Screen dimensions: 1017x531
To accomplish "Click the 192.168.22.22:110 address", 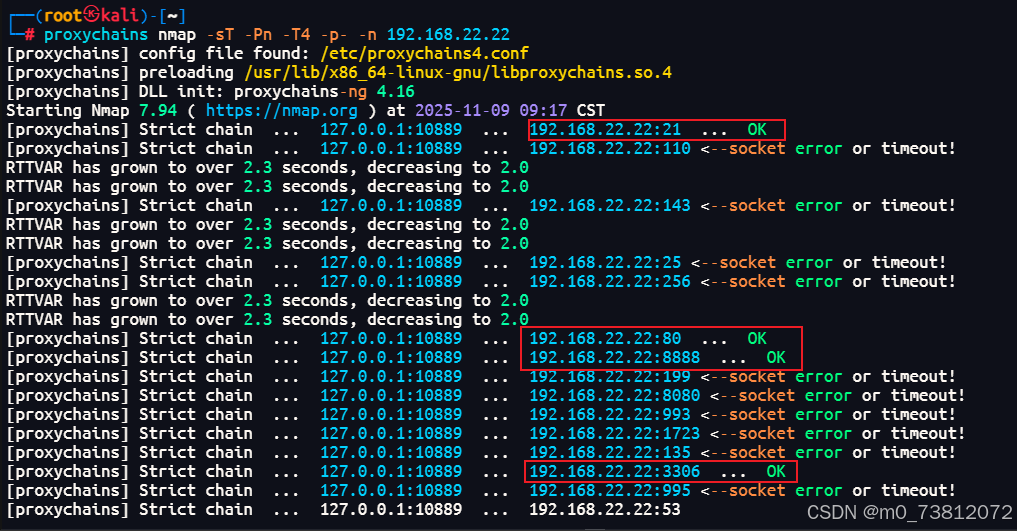I will (610, 148).
